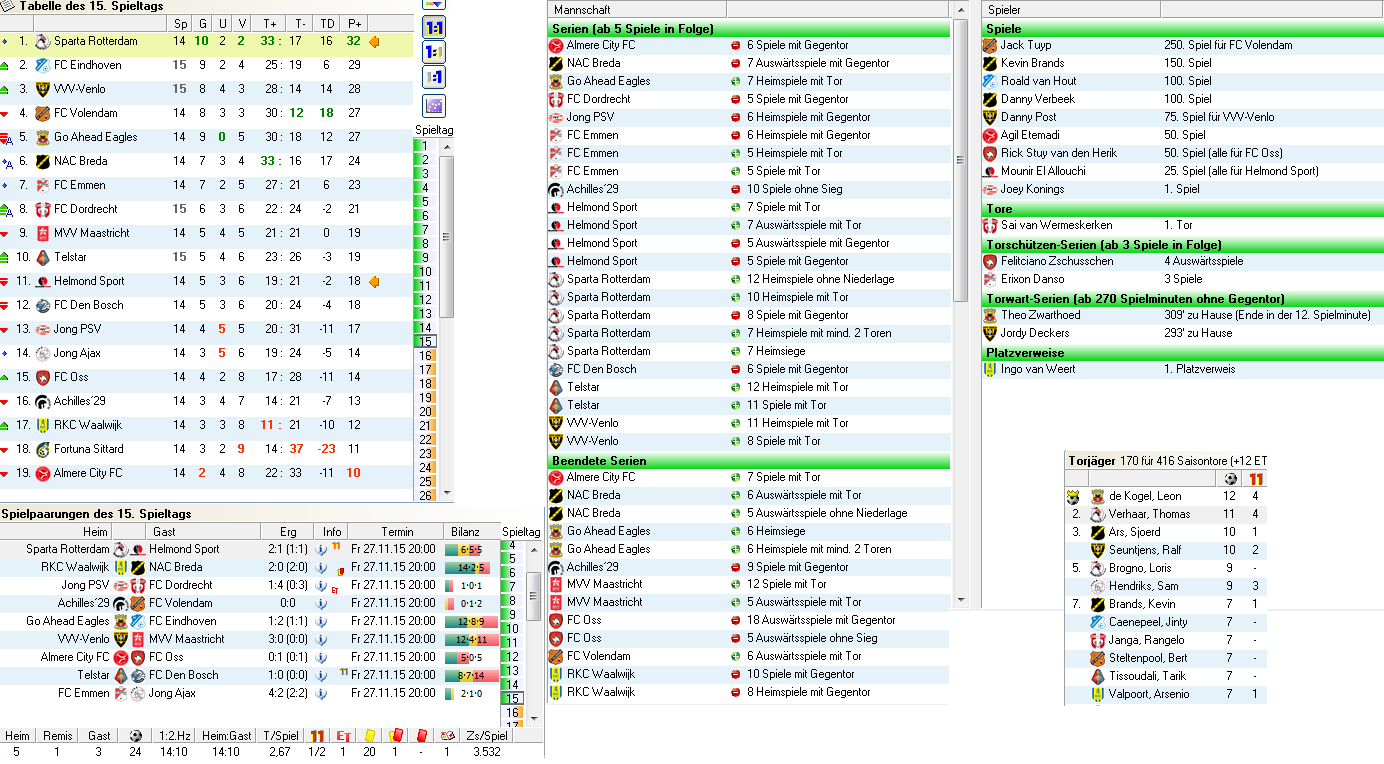The width and height of the screenshot is (1384, 764).
Task: Select 'Tissoudali, Tarik' in the Torjäger list
Action: (1166, 676)
